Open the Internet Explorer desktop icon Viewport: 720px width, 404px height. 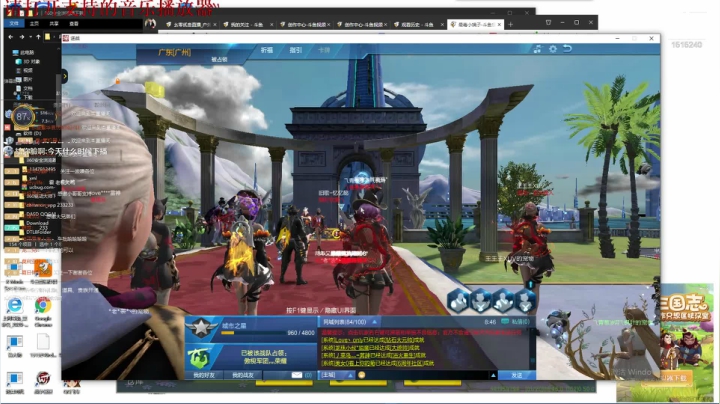click(x=15, y=305)
